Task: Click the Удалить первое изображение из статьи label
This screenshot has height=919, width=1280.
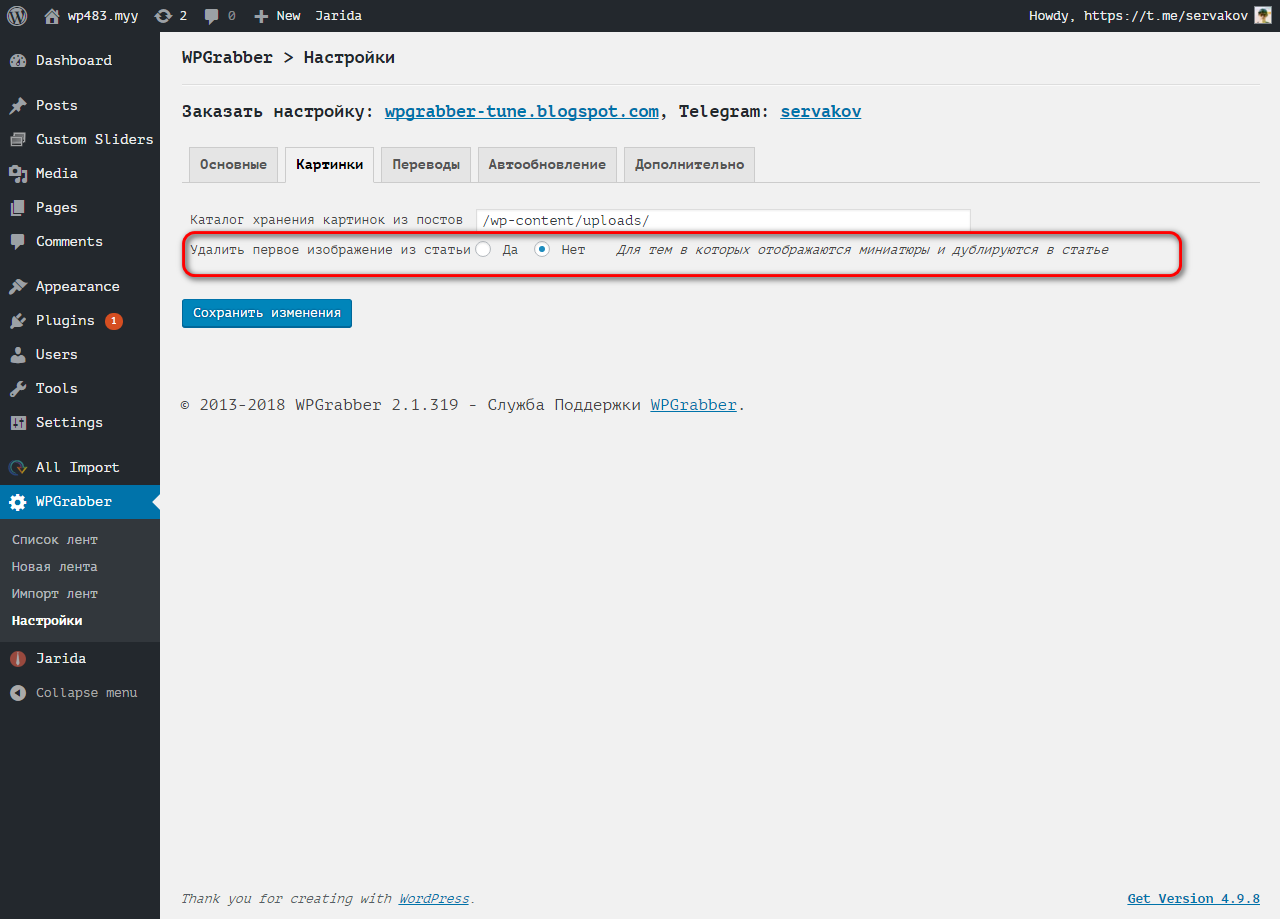Action: pyautogui.click(x=330, y=250)
